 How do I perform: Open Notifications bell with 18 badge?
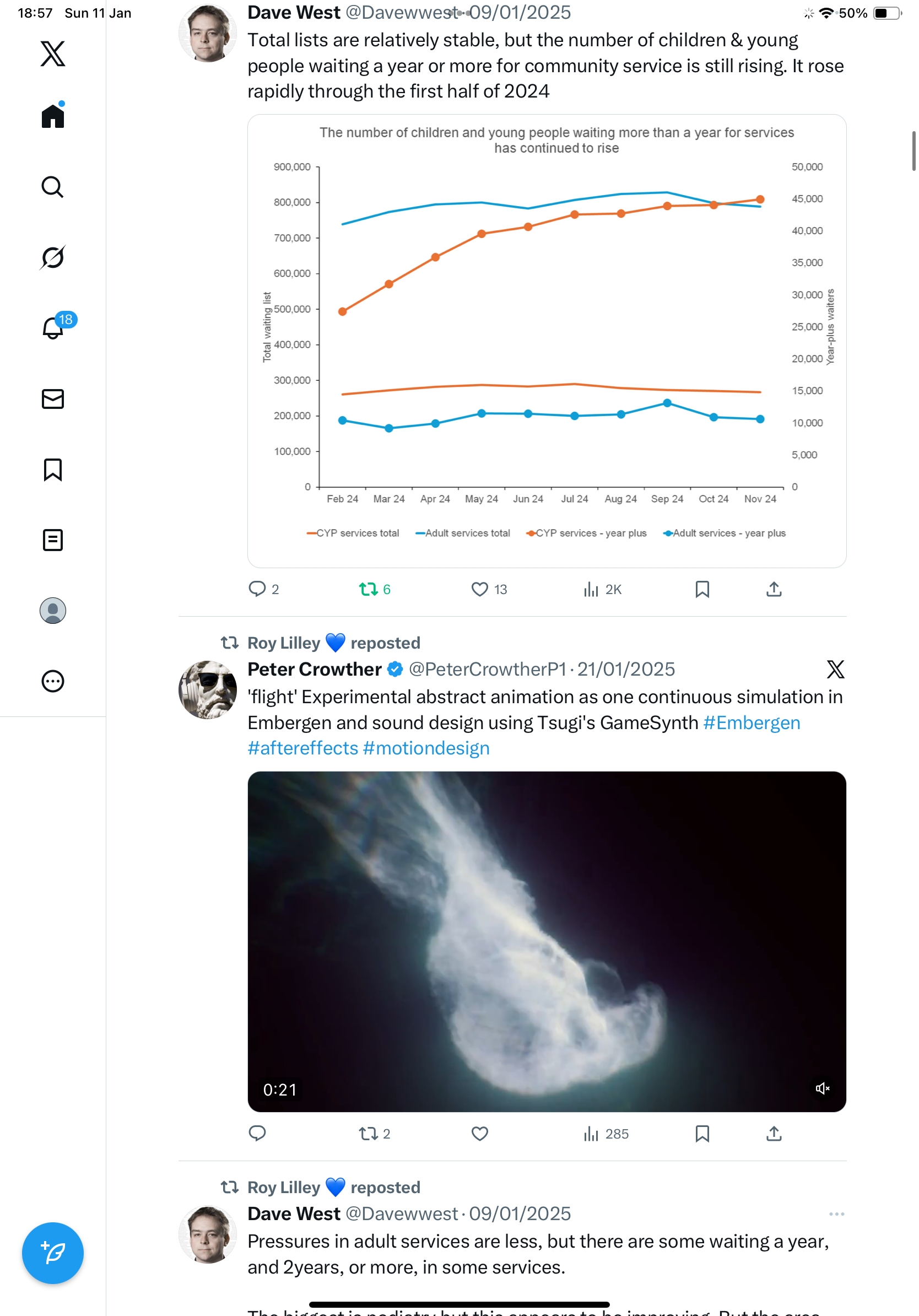click(x=53, y=328)
